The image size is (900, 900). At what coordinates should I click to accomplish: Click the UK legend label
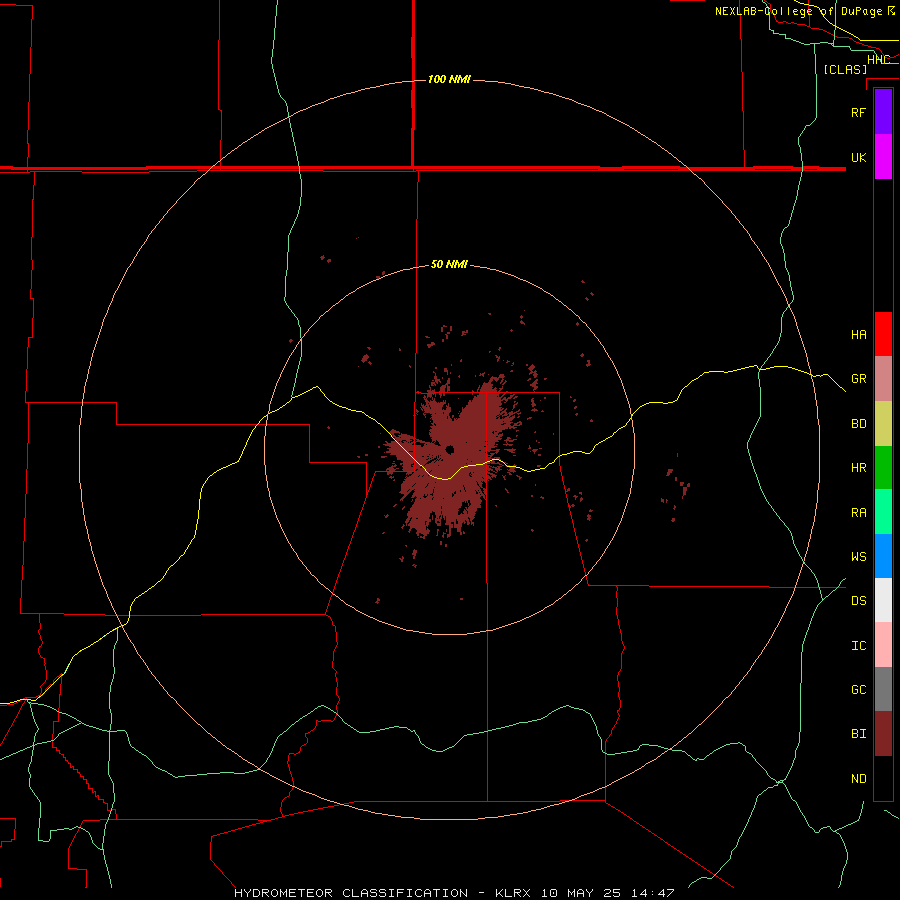[x=858, y=157]
